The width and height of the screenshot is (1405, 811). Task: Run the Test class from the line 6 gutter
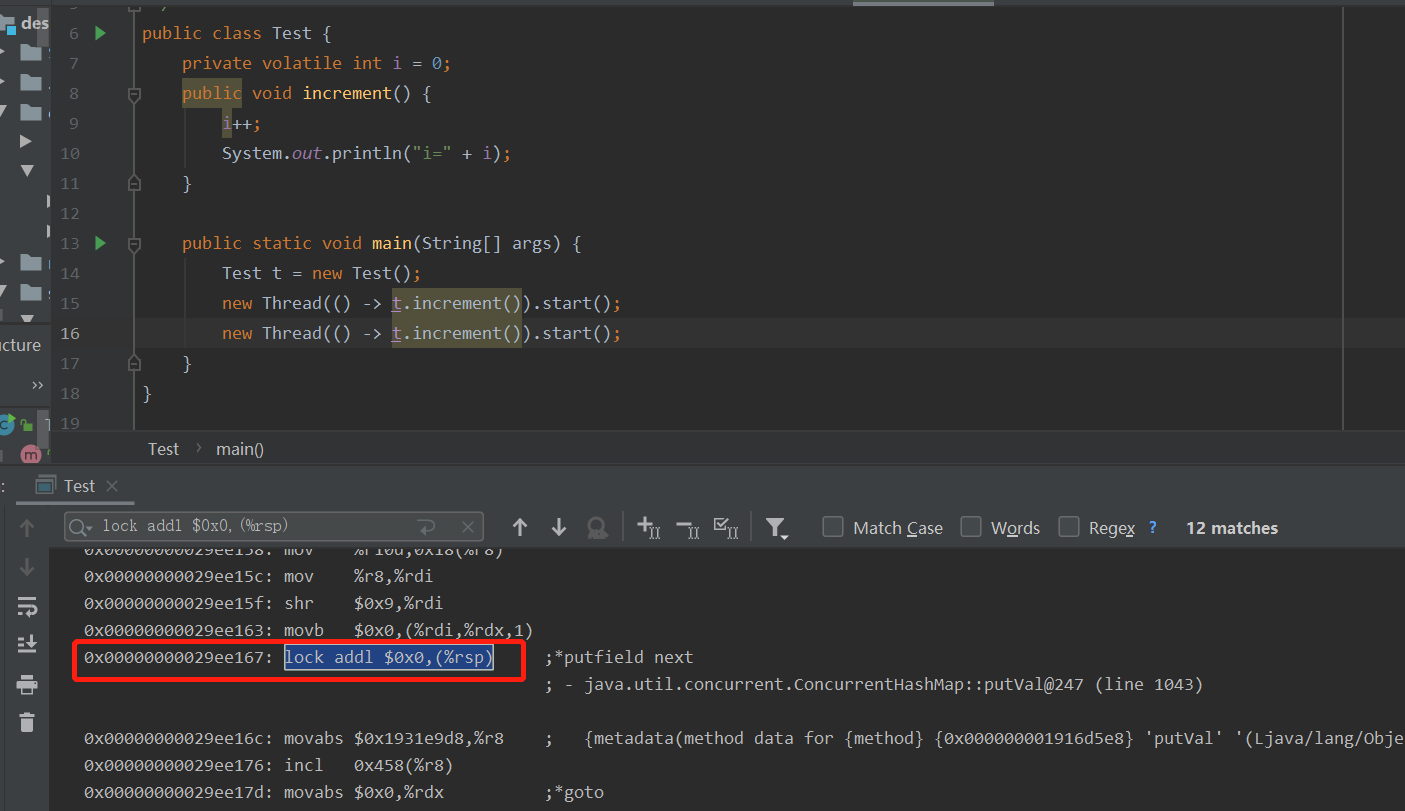click(100, 33)
